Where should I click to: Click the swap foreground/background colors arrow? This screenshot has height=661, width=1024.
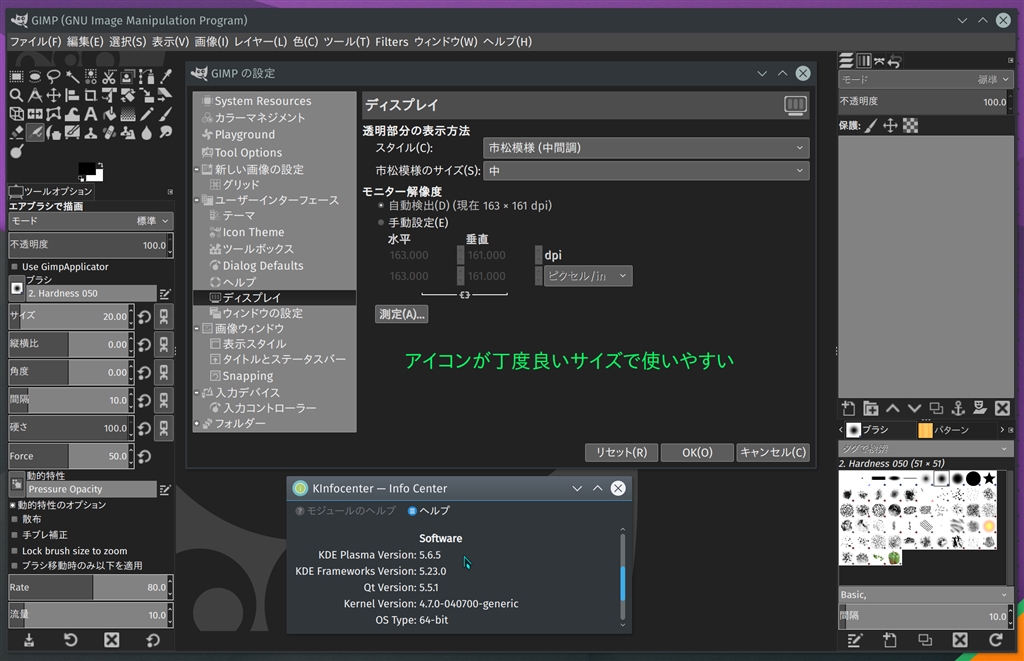coord(100,165)
